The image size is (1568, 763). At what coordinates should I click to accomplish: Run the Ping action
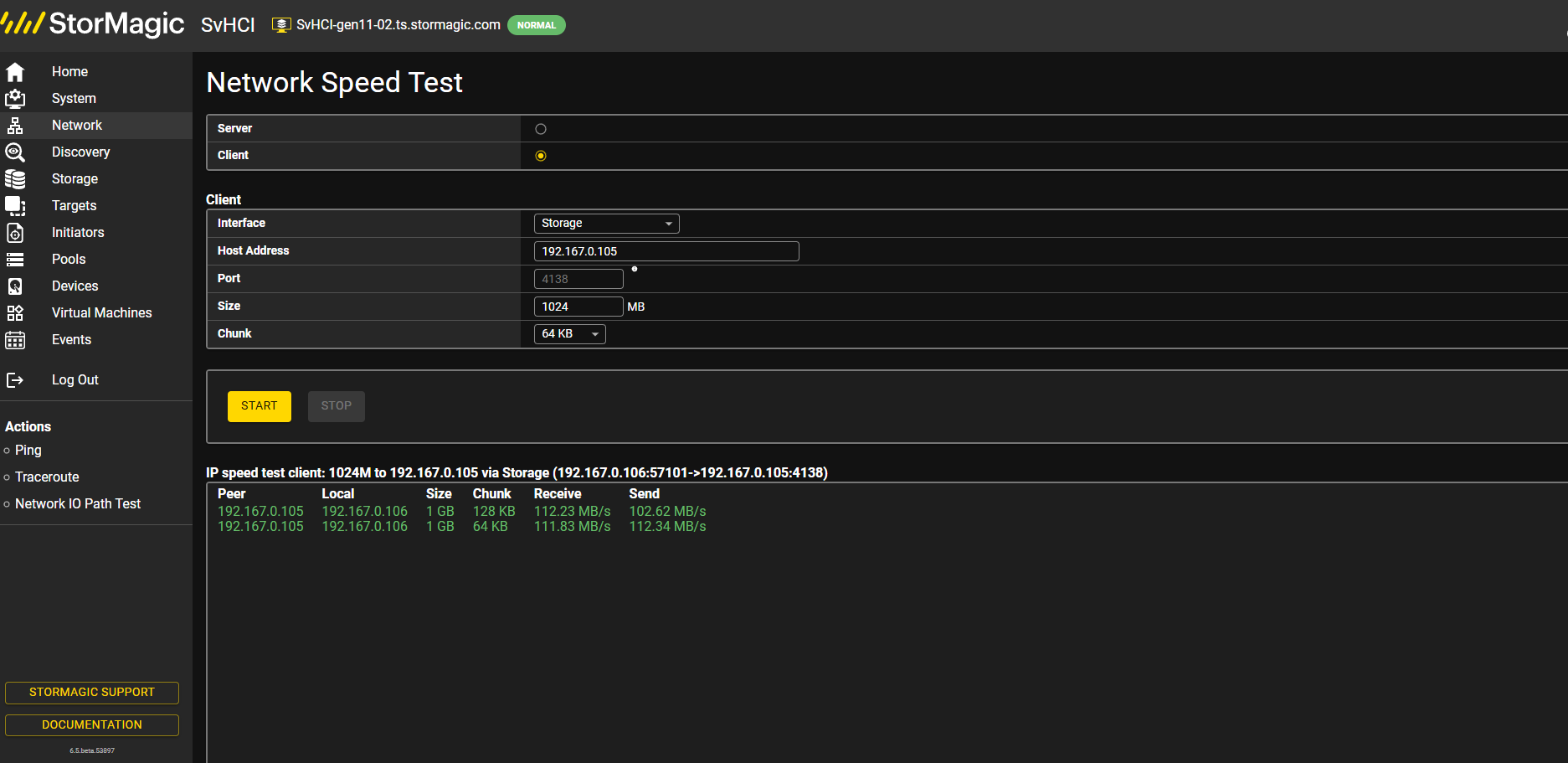click(28, 451)
